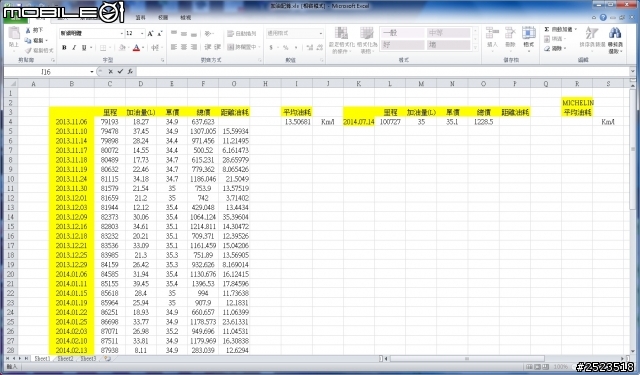Click the red Font Color A
The image size is (640, 375).
[136, 48]
